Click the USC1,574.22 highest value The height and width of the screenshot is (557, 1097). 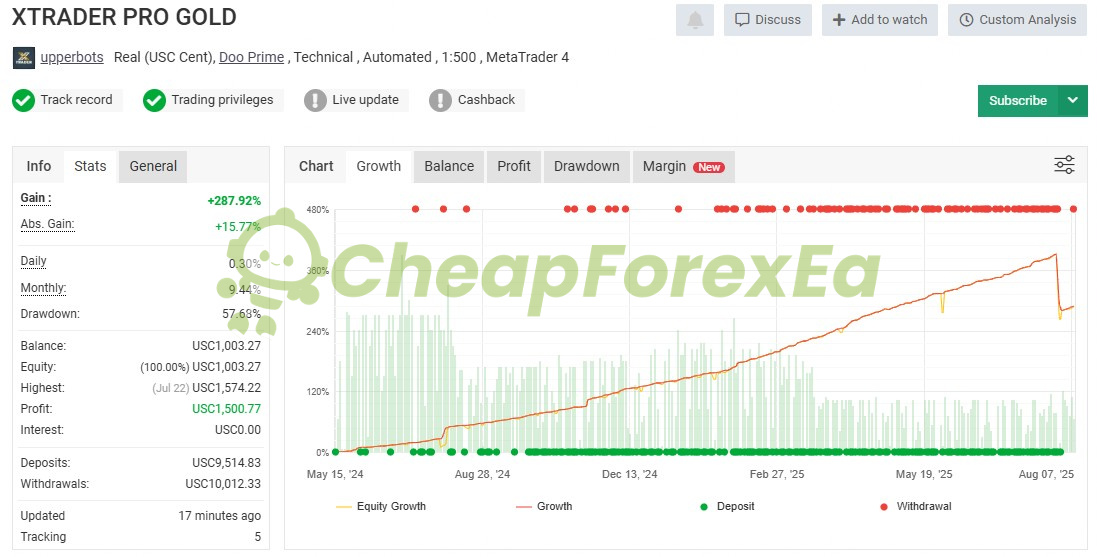(x=227, y=388)
